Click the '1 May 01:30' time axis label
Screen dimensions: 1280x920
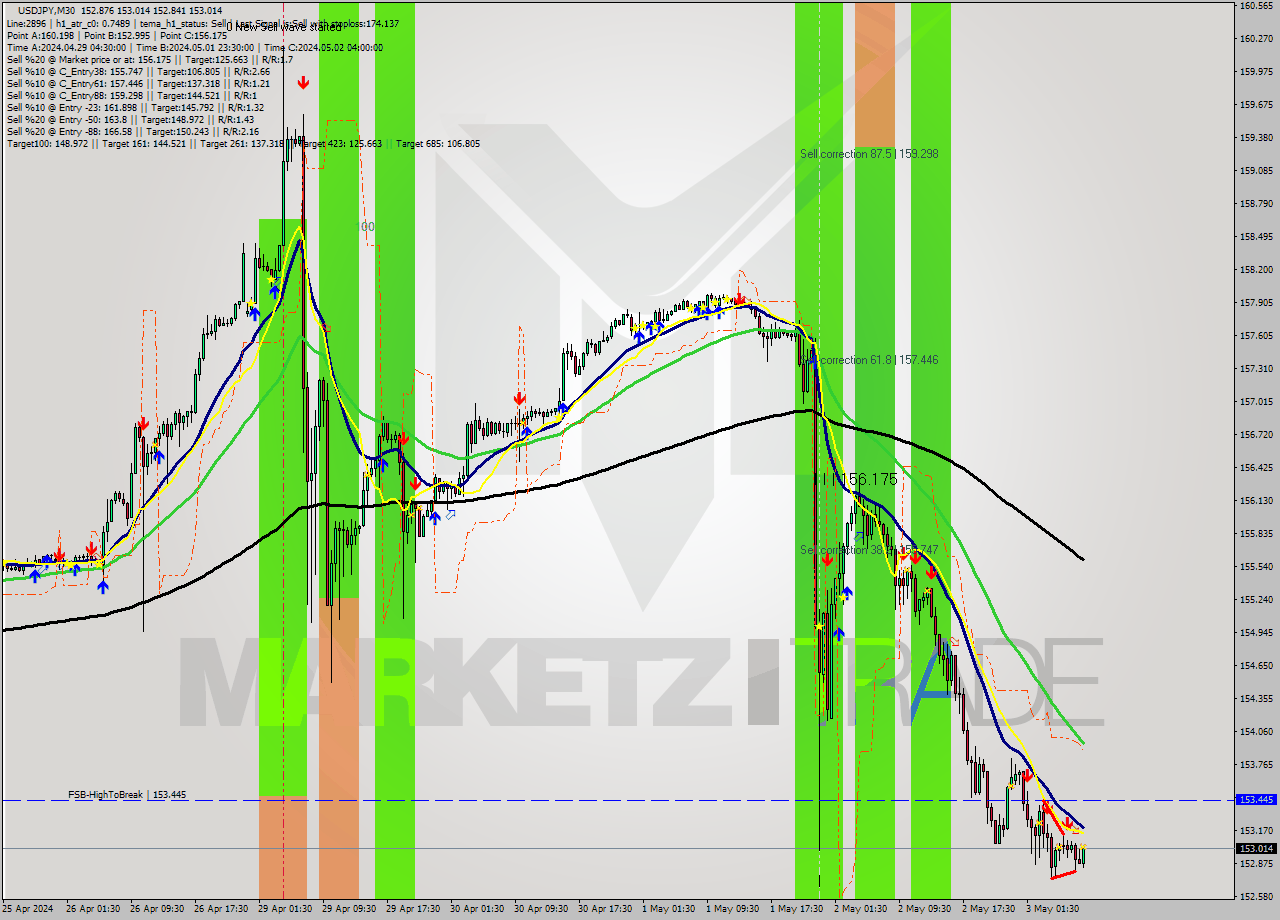pos(669,909)
